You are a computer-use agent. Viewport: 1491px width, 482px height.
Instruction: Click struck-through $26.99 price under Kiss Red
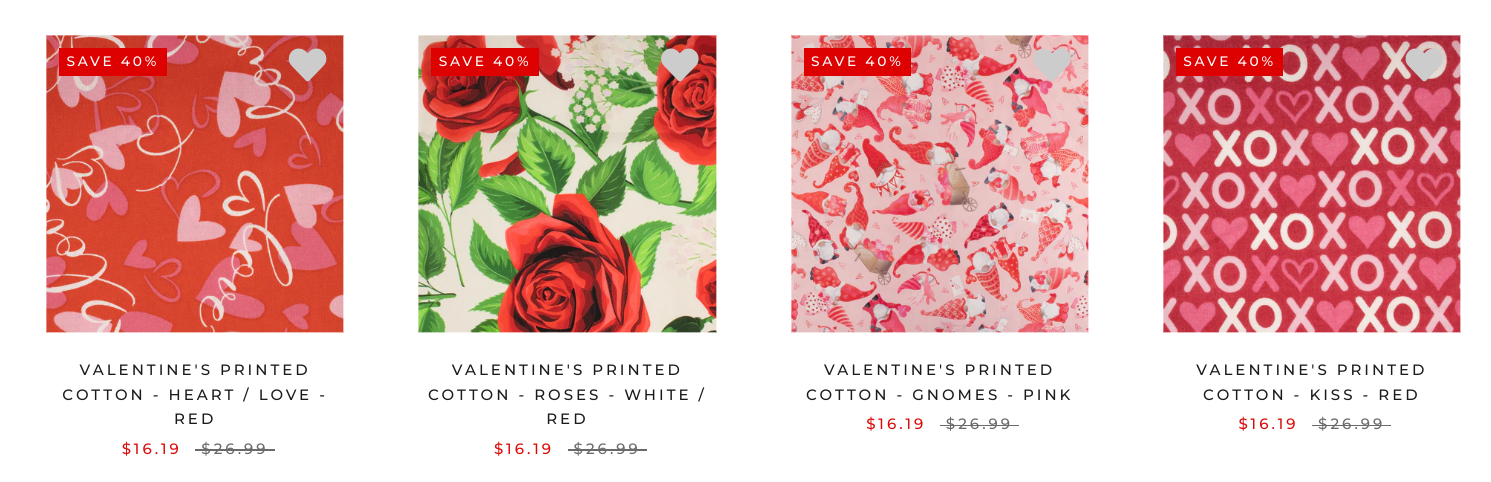point(1351,424)
